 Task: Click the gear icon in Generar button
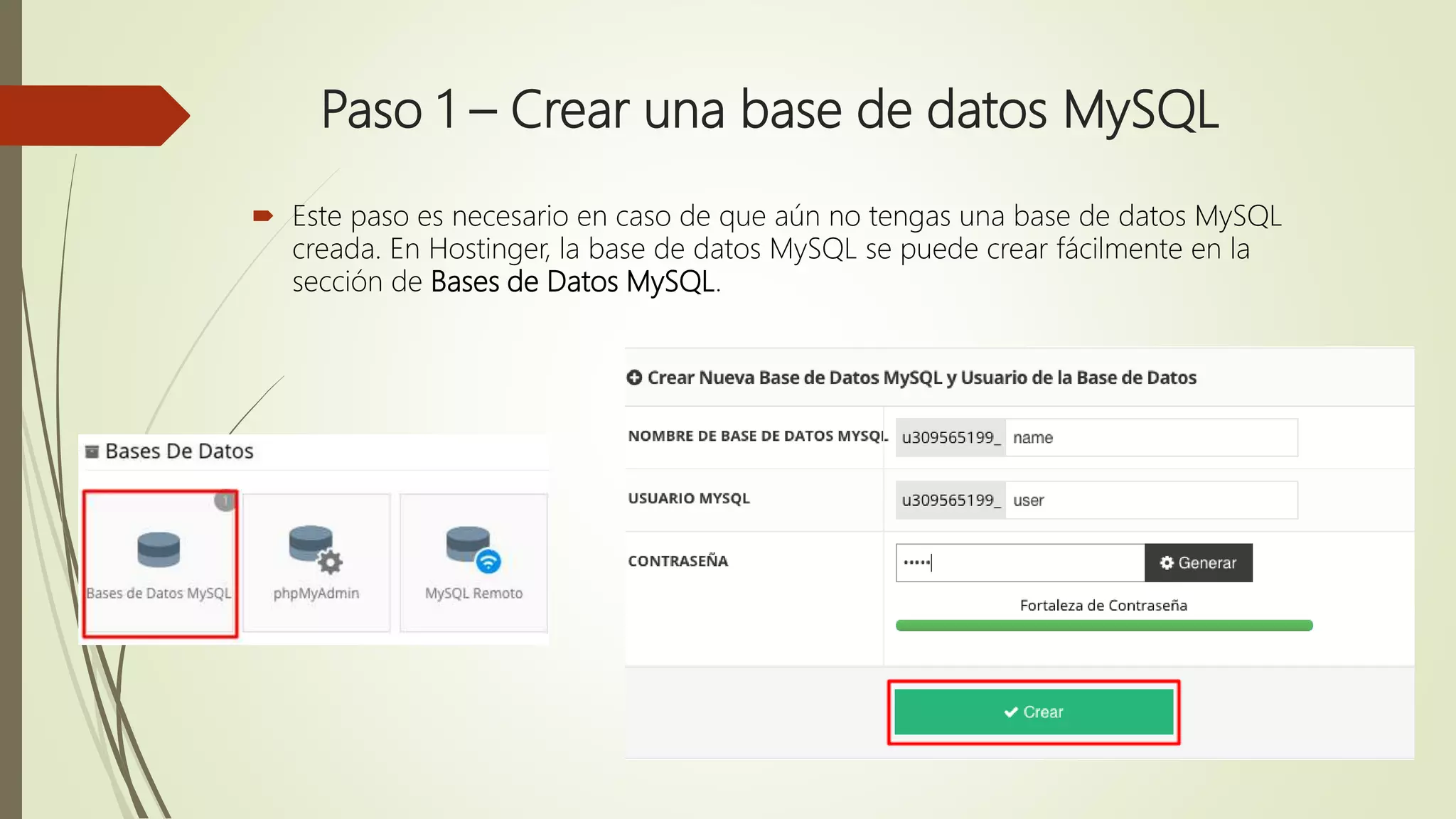1167,563
